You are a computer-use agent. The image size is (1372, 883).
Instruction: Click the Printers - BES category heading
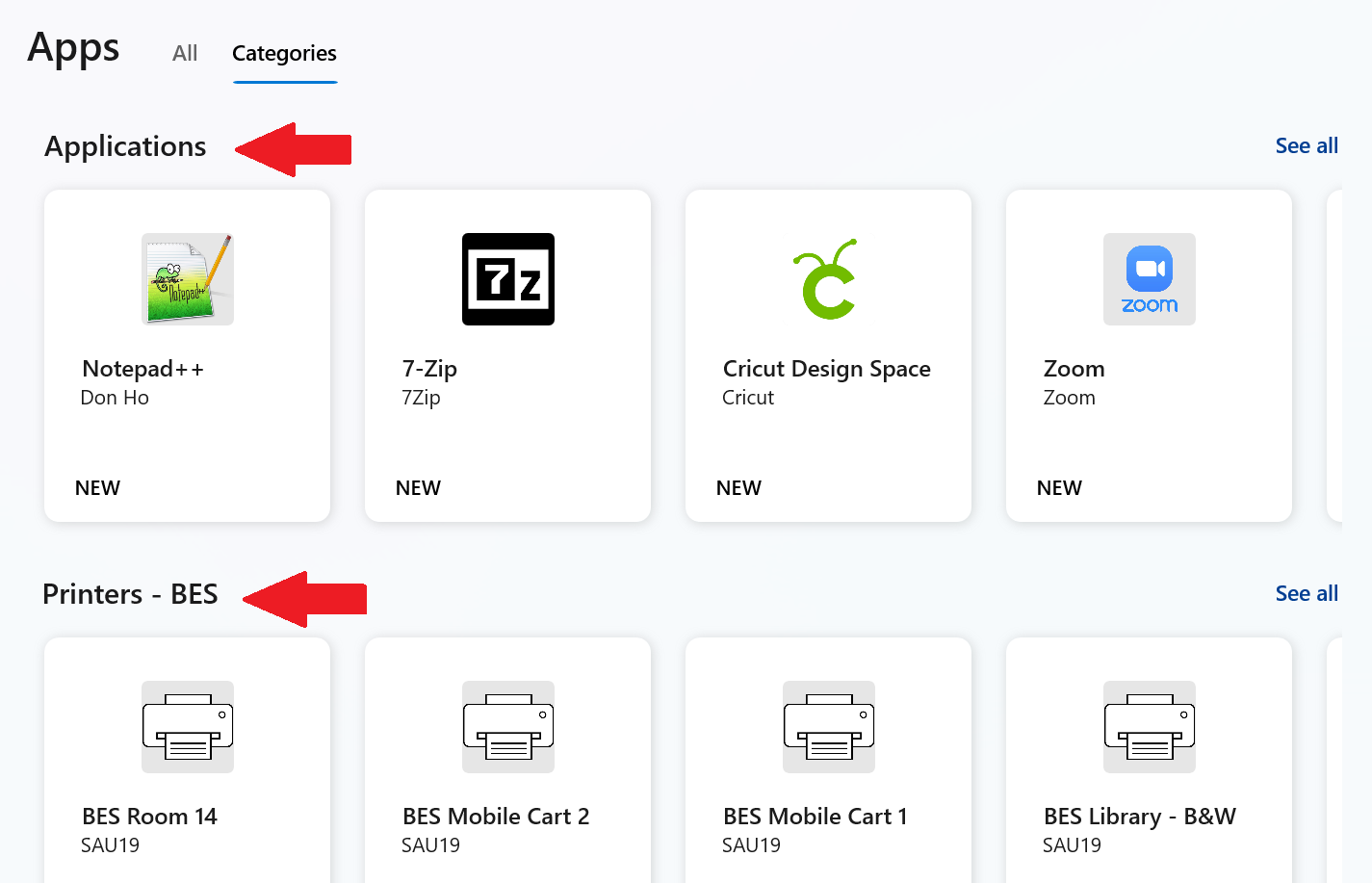pos(130,594)
